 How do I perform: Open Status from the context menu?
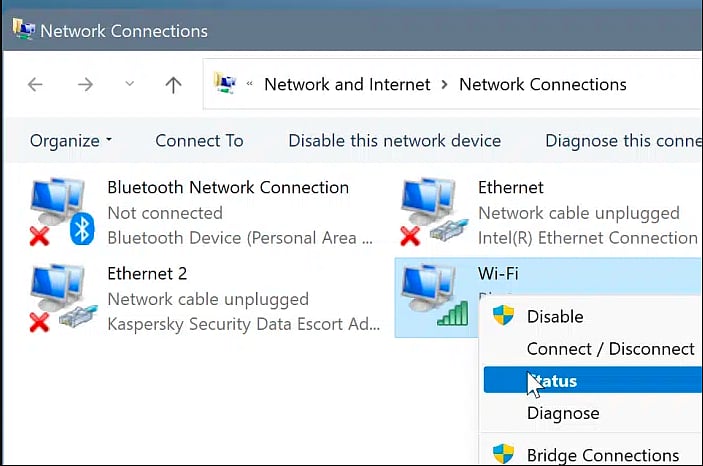pos(555,381)
